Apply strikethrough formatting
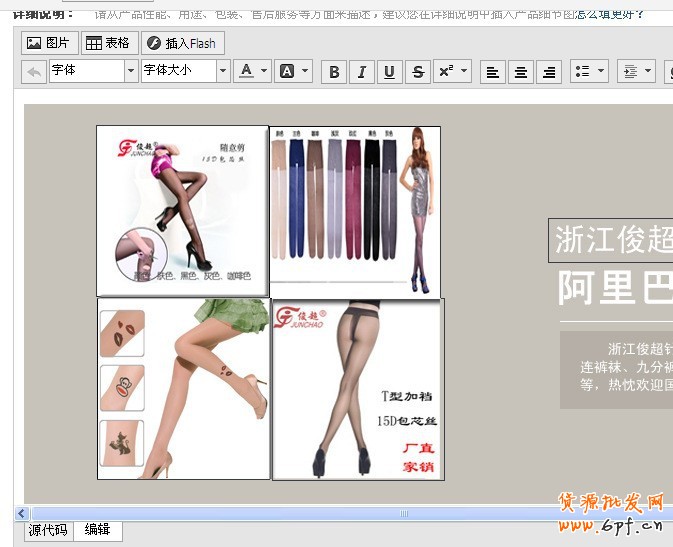 417,71
